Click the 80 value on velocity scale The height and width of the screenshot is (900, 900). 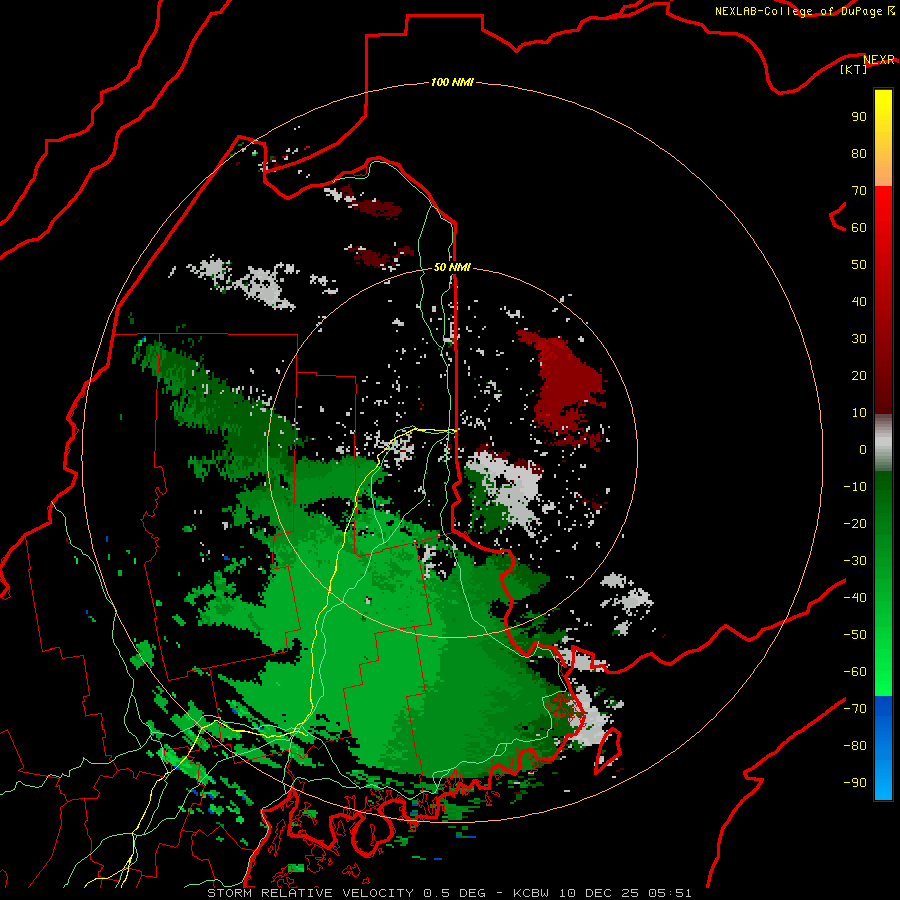click(859, 153)
